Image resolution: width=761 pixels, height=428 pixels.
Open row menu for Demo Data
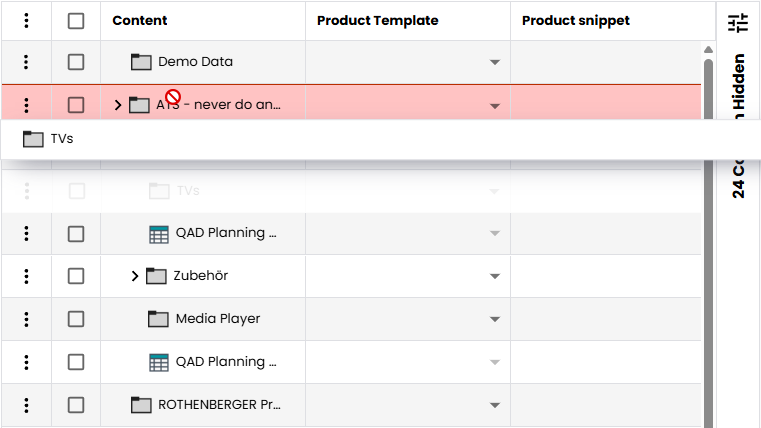26,62
